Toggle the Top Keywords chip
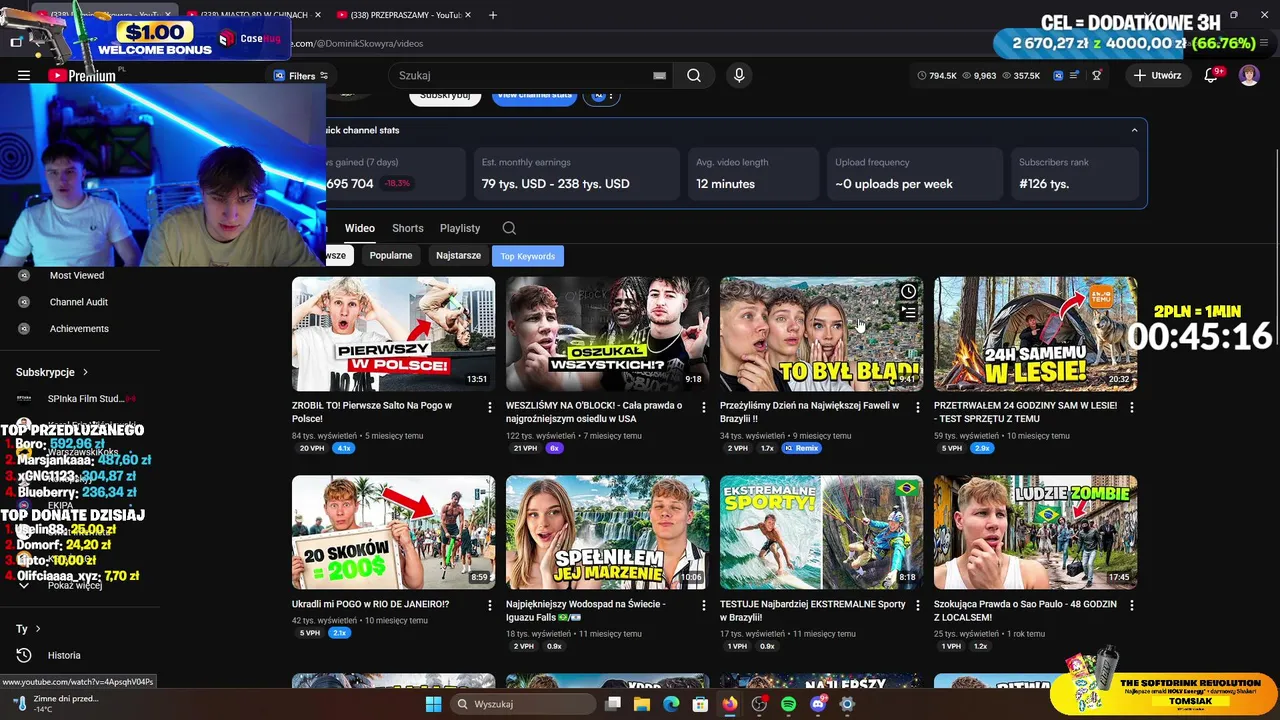 coord(528,256)
